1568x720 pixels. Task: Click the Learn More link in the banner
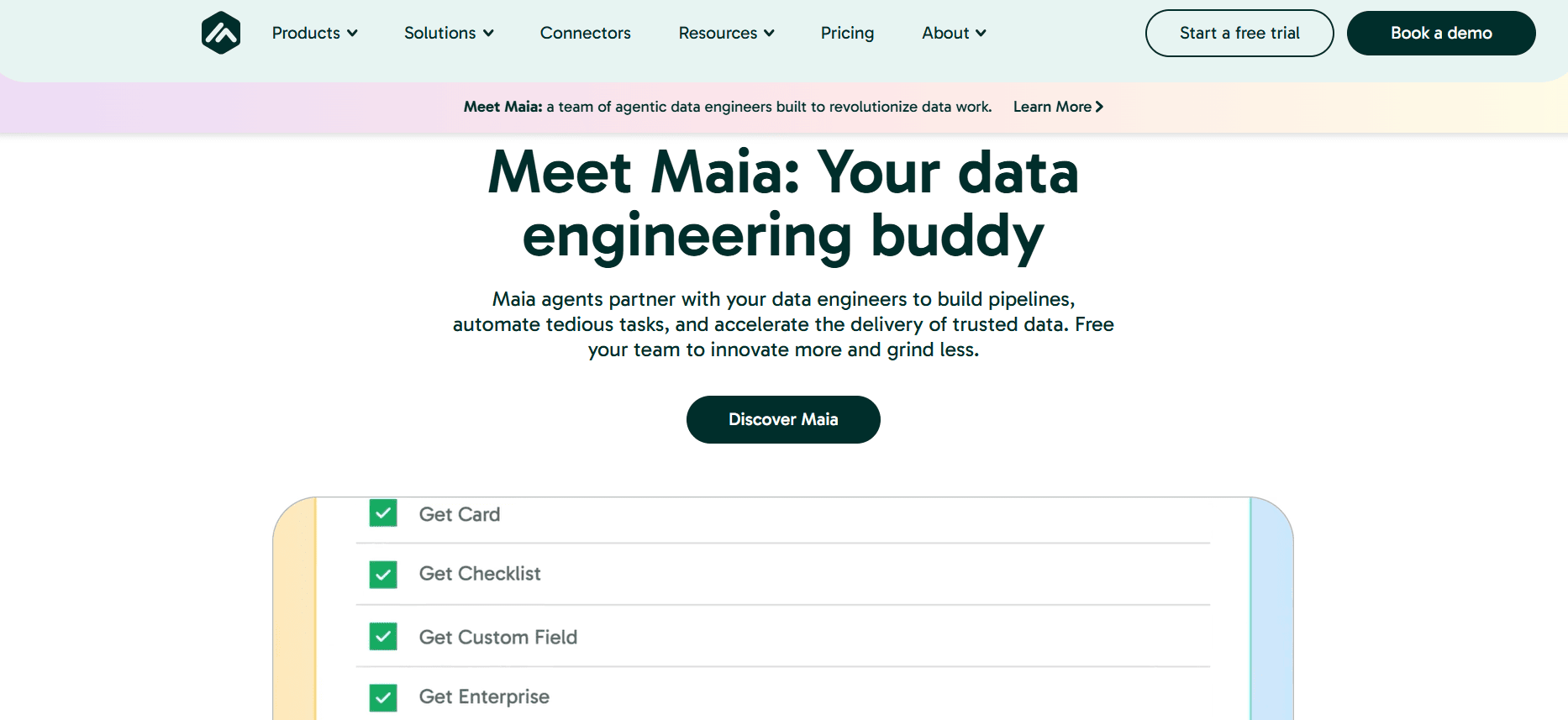click(x=1052, y=107)
